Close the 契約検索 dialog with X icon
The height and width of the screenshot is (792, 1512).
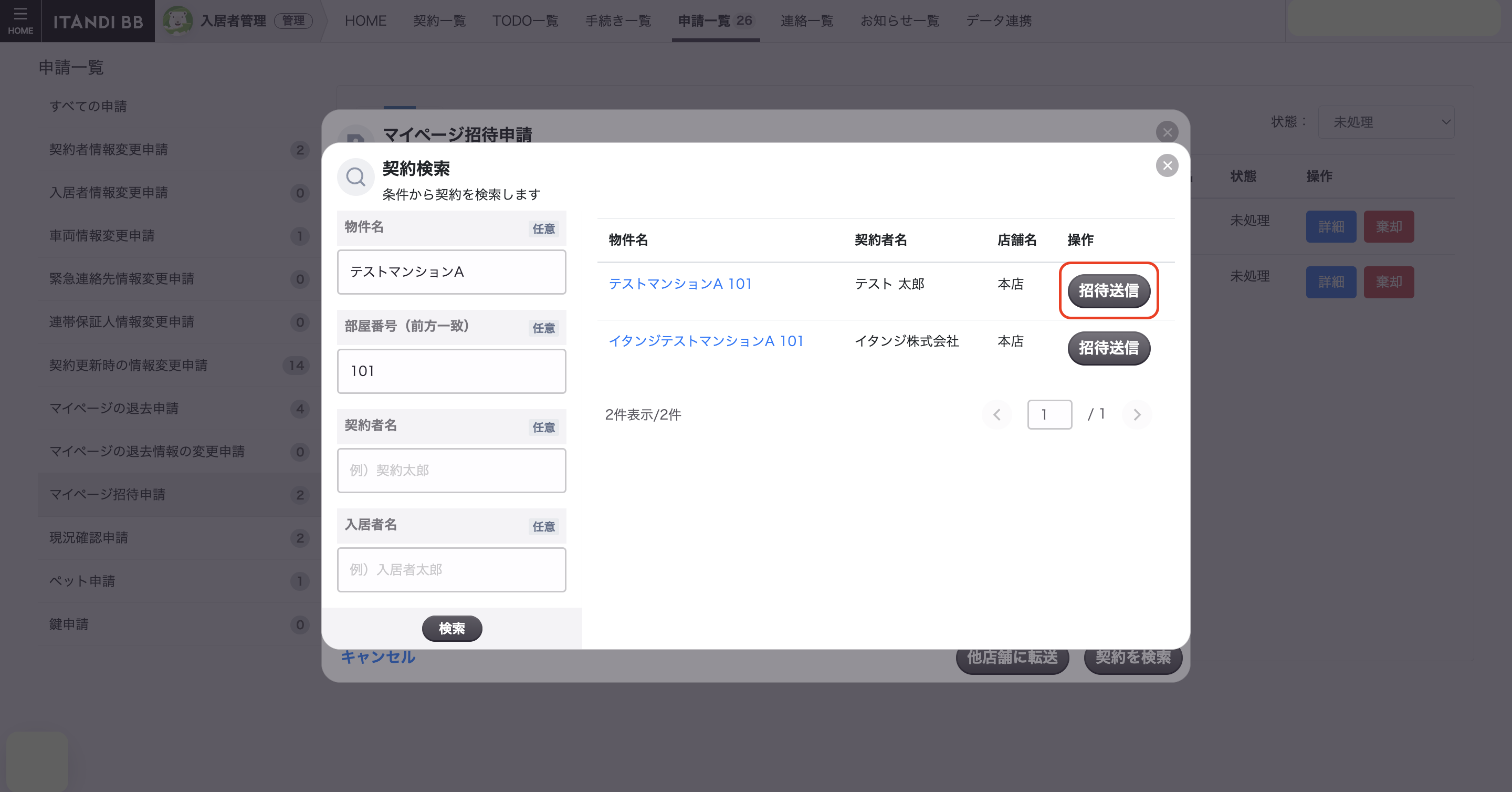pos(1167,165)
